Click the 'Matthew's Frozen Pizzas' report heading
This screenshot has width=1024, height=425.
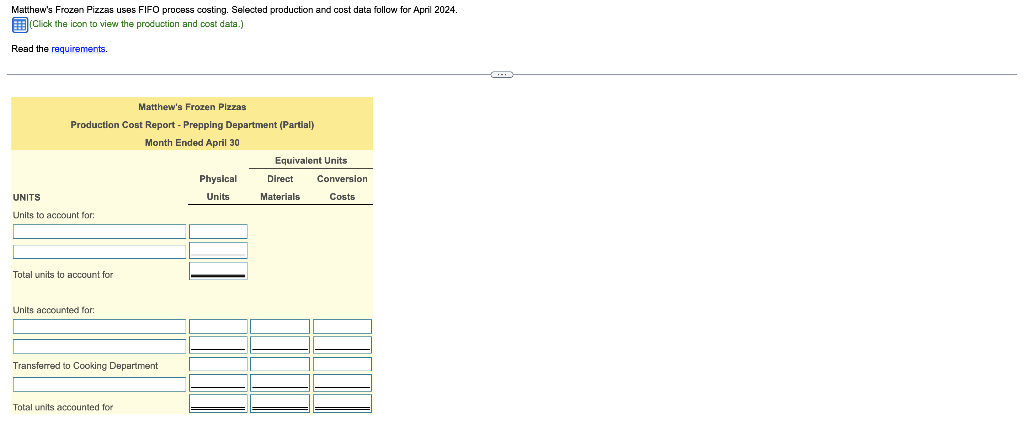(x=192, y=107)
